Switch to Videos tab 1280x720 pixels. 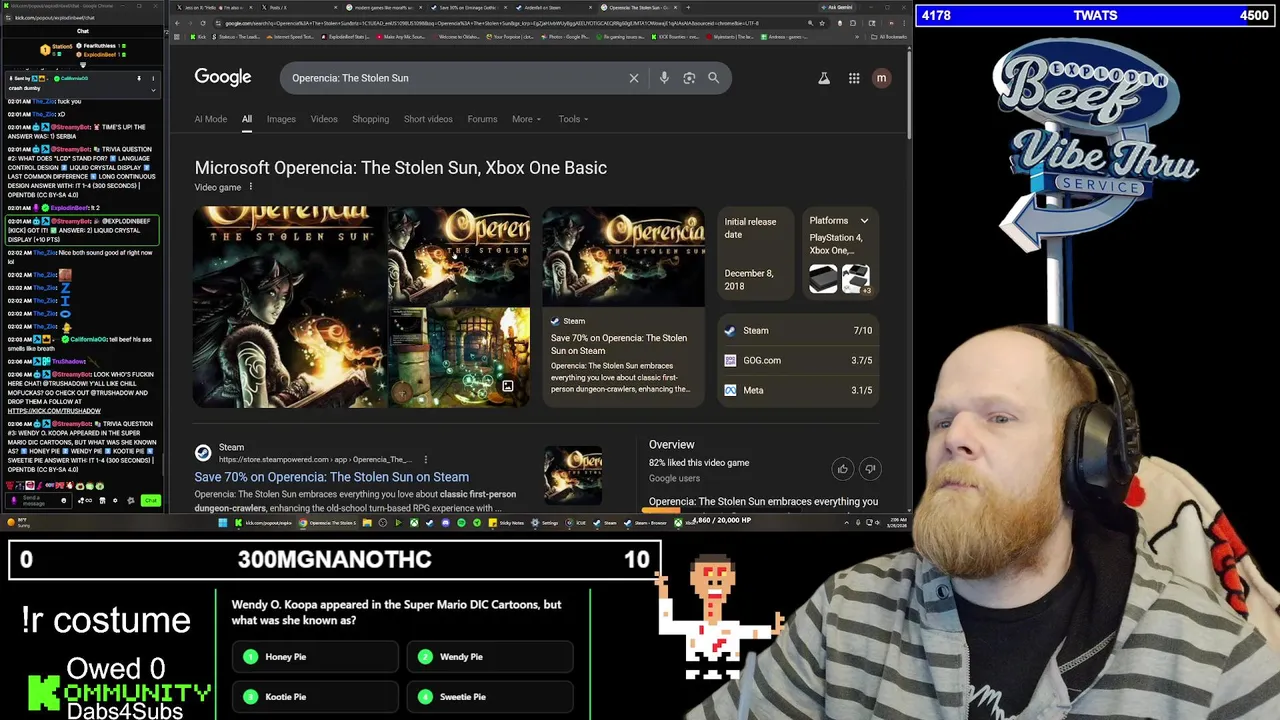[324, 119]
